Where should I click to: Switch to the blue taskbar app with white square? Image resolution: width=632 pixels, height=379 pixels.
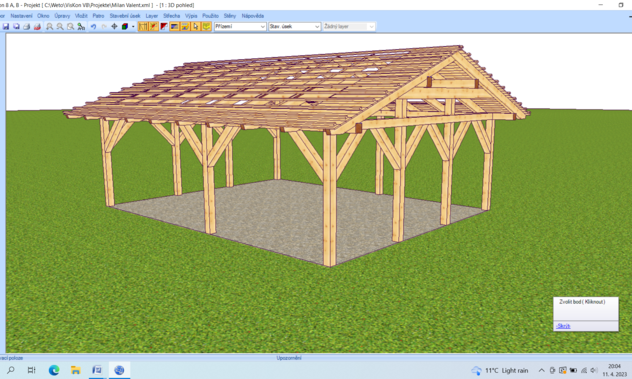pyautogui.click(x=97, y=370)
